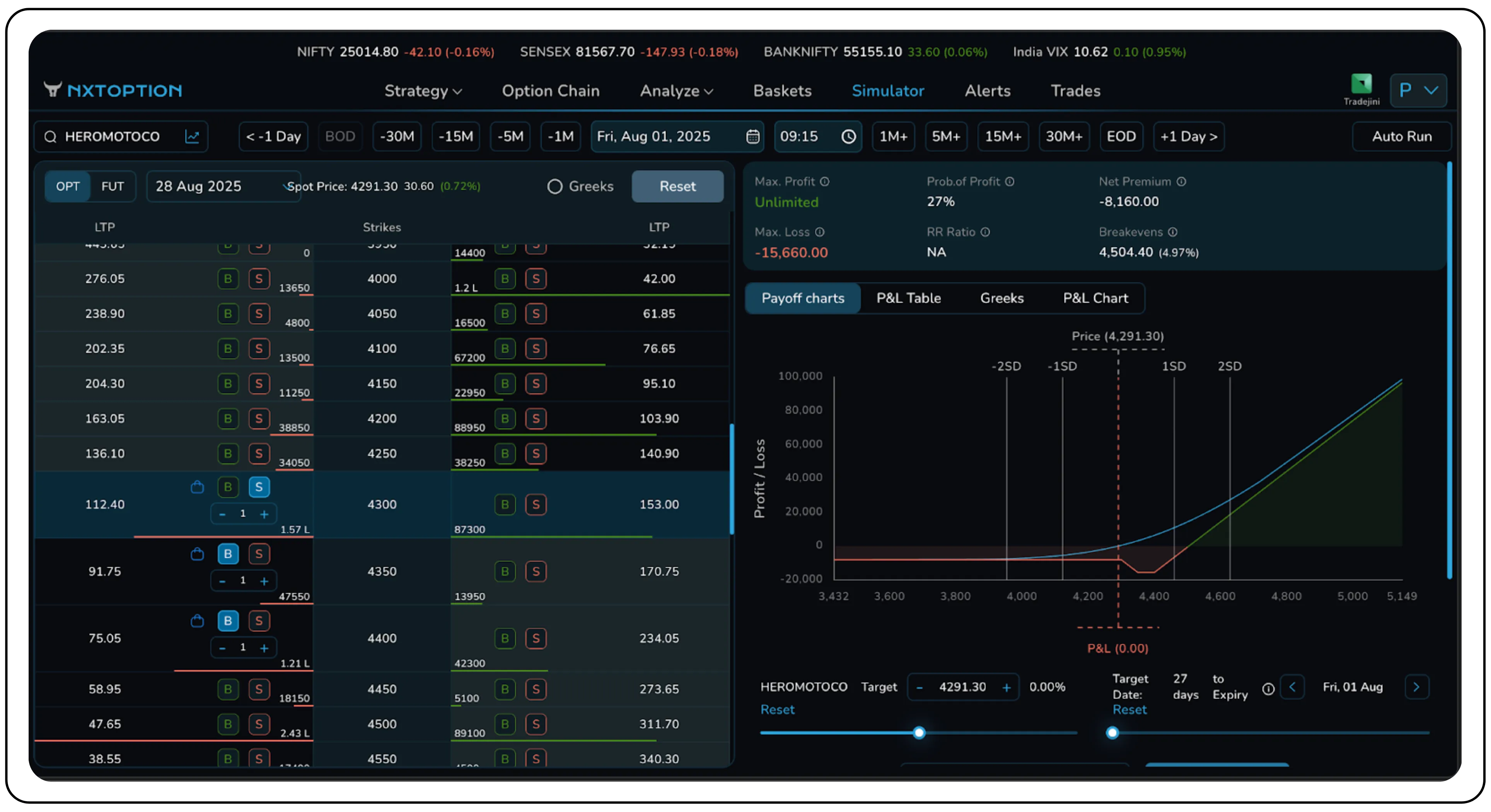Toggle the S sell button on the 4300 strike
This screenshot has height=812, width=1491.
[x=259, y=487]
